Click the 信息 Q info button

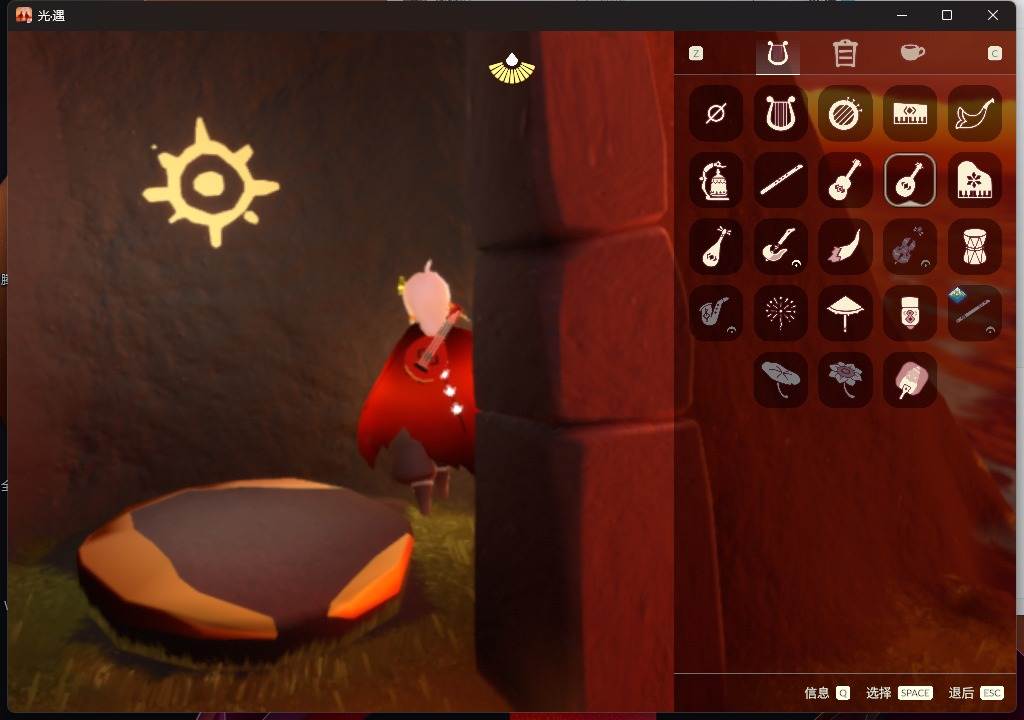point(827,693)
